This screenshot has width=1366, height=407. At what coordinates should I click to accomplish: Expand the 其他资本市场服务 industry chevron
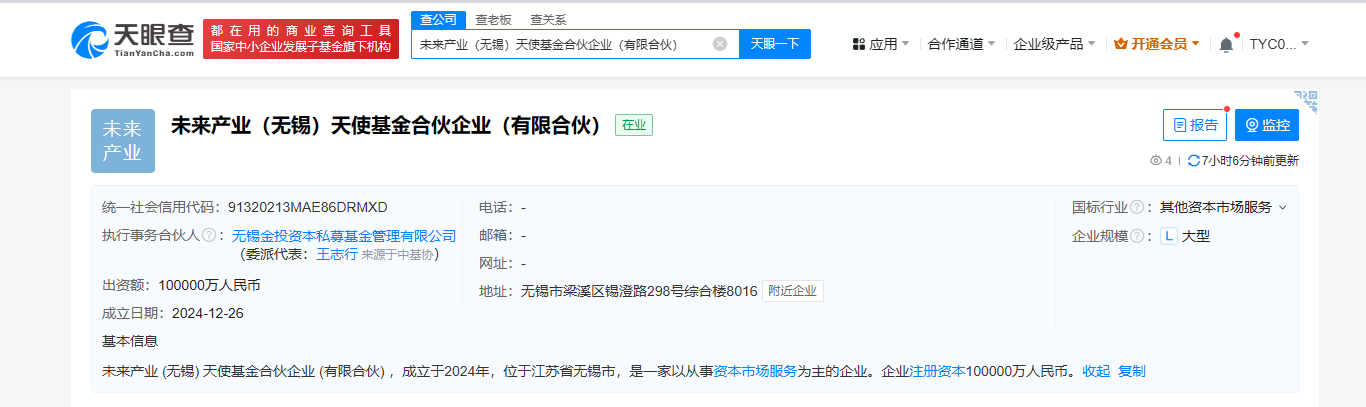[1283, 207]
